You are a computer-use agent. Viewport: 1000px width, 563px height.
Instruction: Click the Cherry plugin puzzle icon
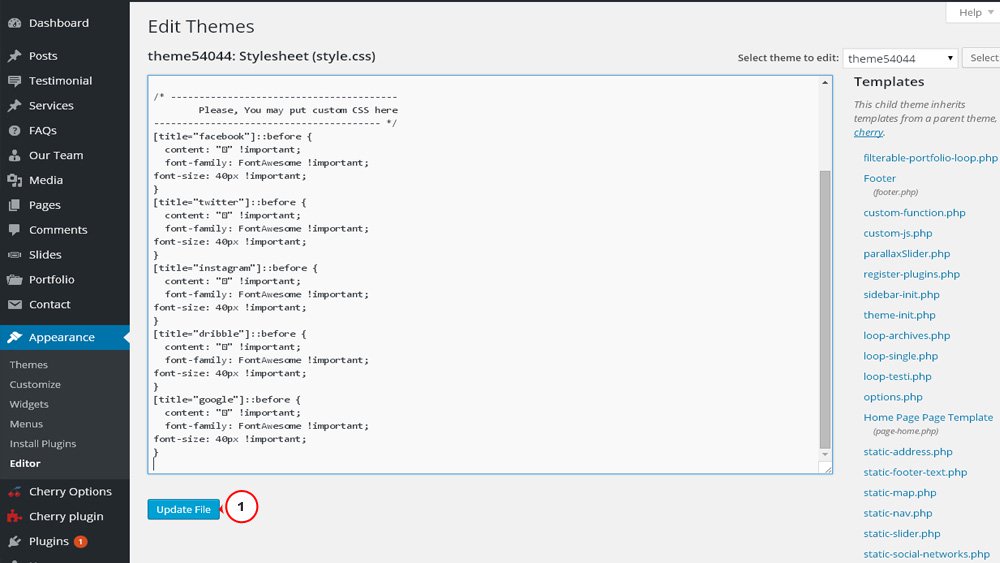click(x=14, y=516)
